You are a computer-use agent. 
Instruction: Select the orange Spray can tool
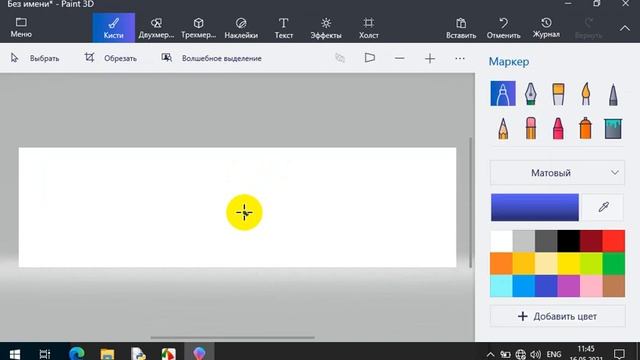[585, 128]
